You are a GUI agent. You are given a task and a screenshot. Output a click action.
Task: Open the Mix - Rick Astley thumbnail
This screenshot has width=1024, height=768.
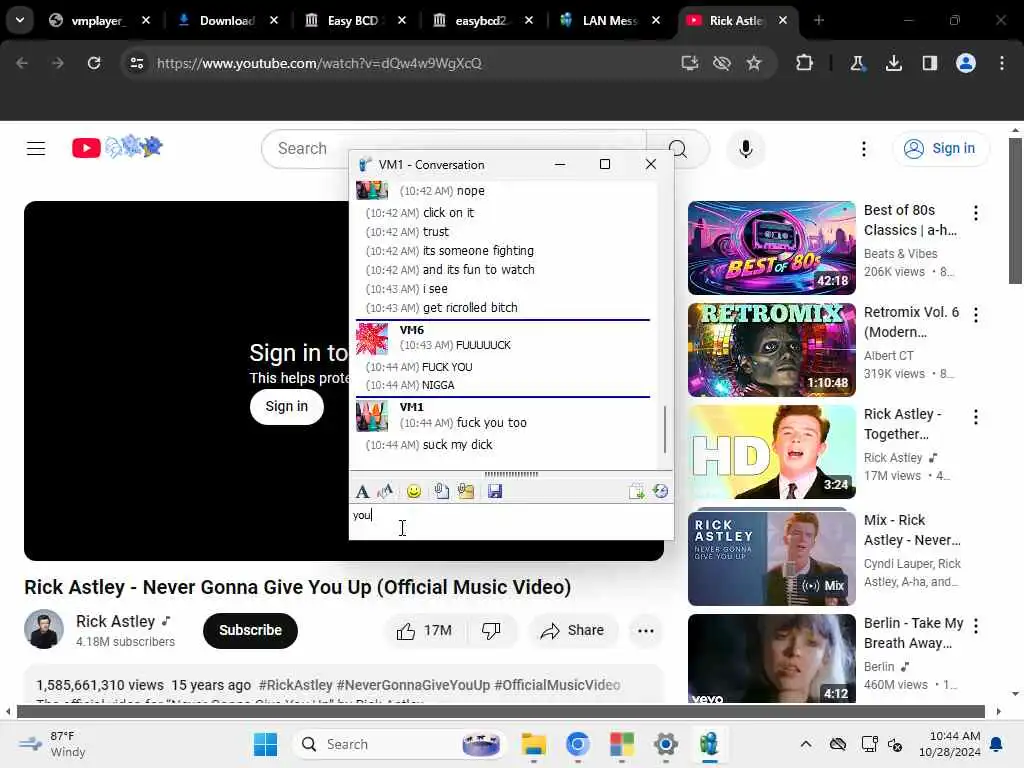[x=771, y=558]
